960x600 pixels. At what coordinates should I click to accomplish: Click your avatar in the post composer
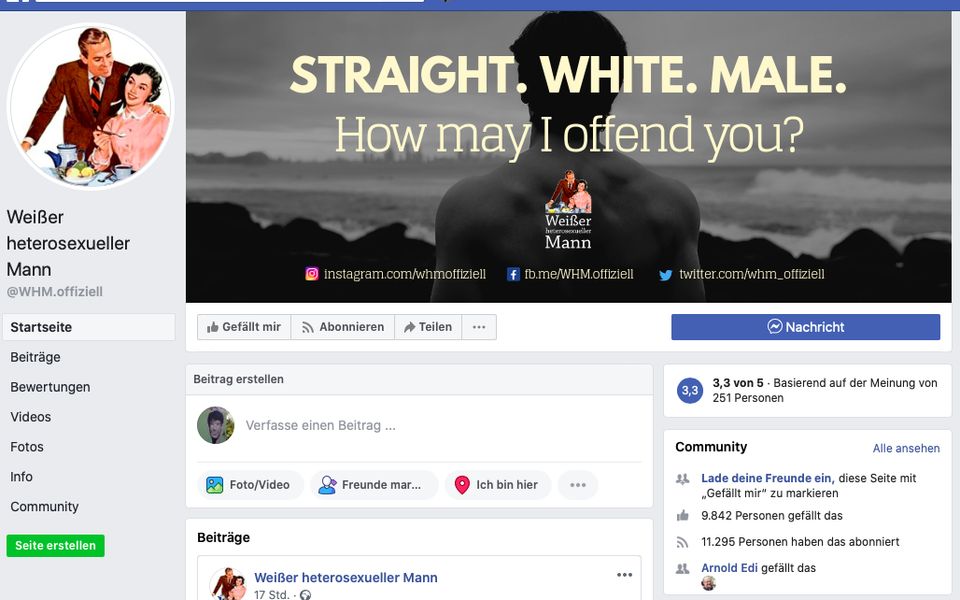(x=215, y=425)
